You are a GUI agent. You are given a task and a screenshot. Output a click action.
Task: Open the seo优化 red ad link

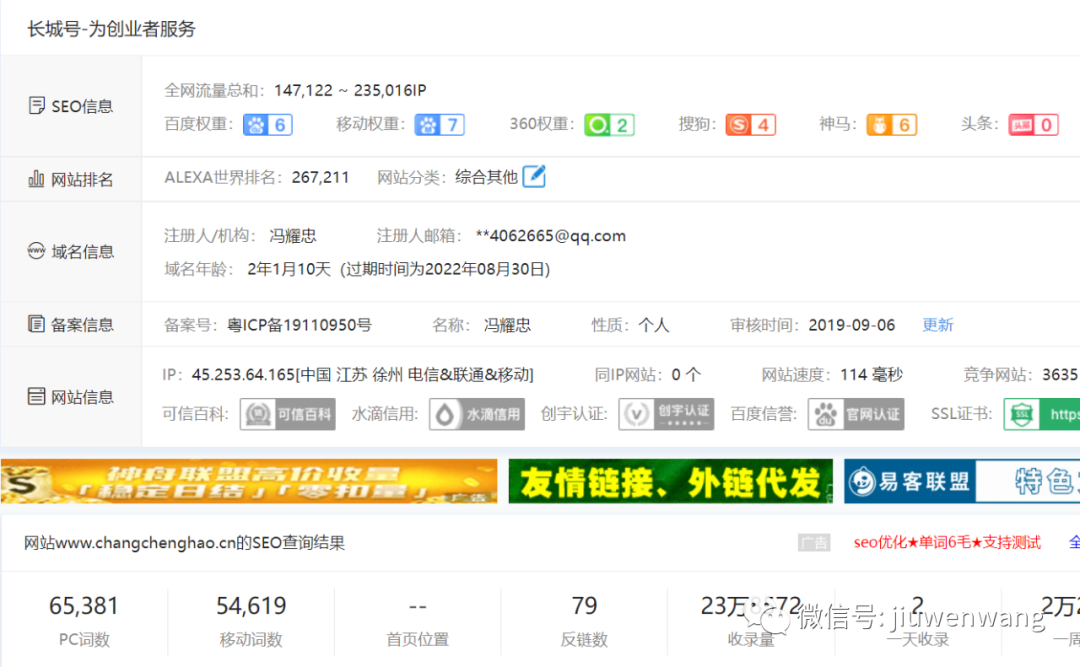tap(947, 542)
